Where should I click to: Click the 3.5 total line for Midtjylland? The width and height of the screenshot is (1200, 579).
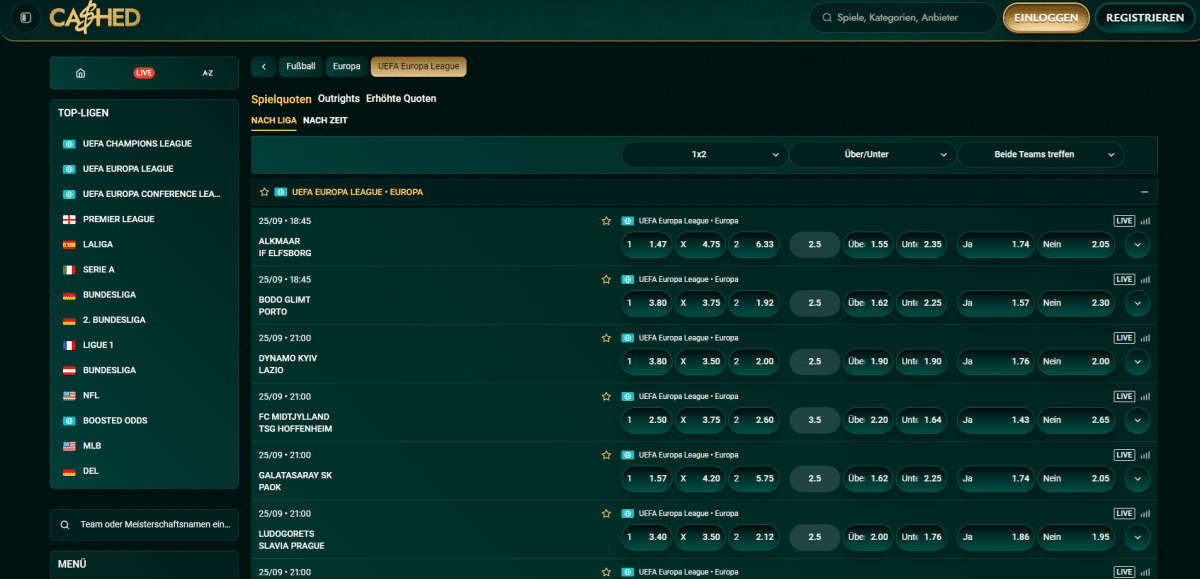815,420
